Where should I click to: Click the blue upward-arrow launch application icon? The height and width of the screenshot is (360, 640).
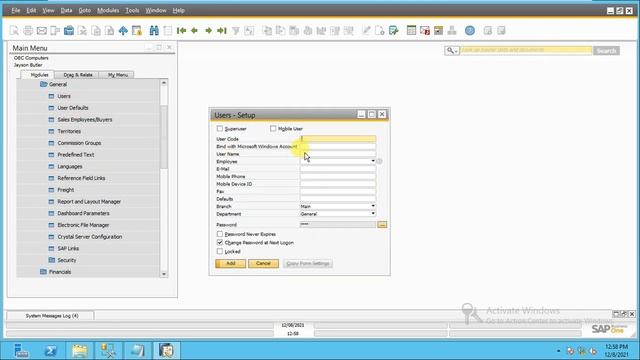point(123,31)
